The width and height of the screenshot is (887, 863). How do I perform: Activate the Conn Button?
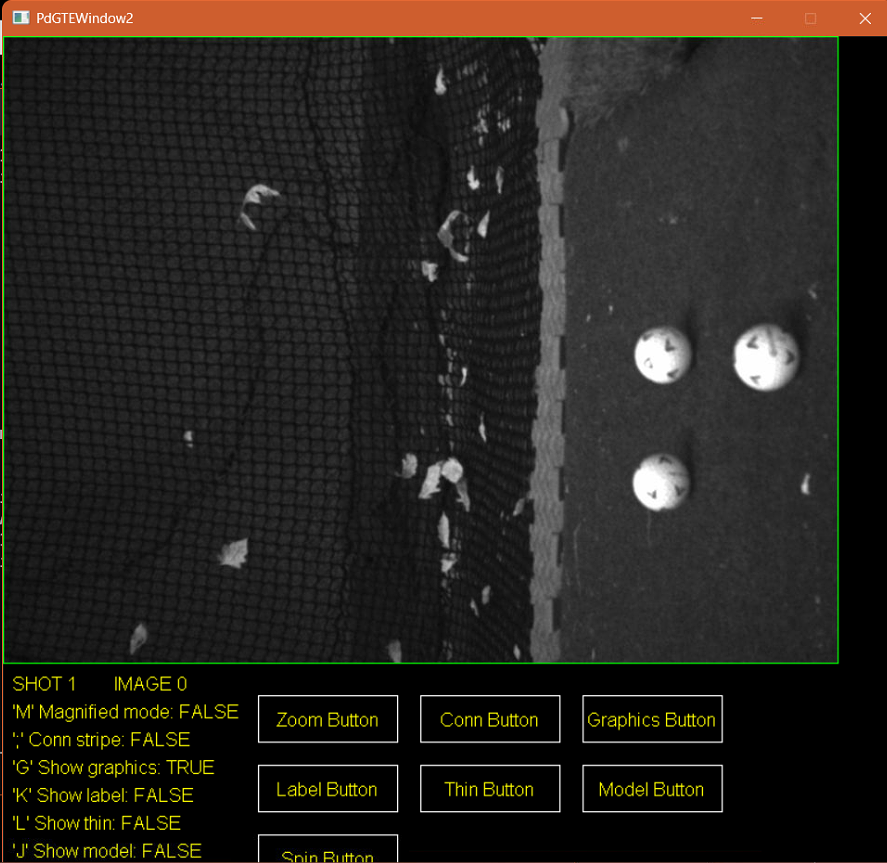tap(490, 719)
